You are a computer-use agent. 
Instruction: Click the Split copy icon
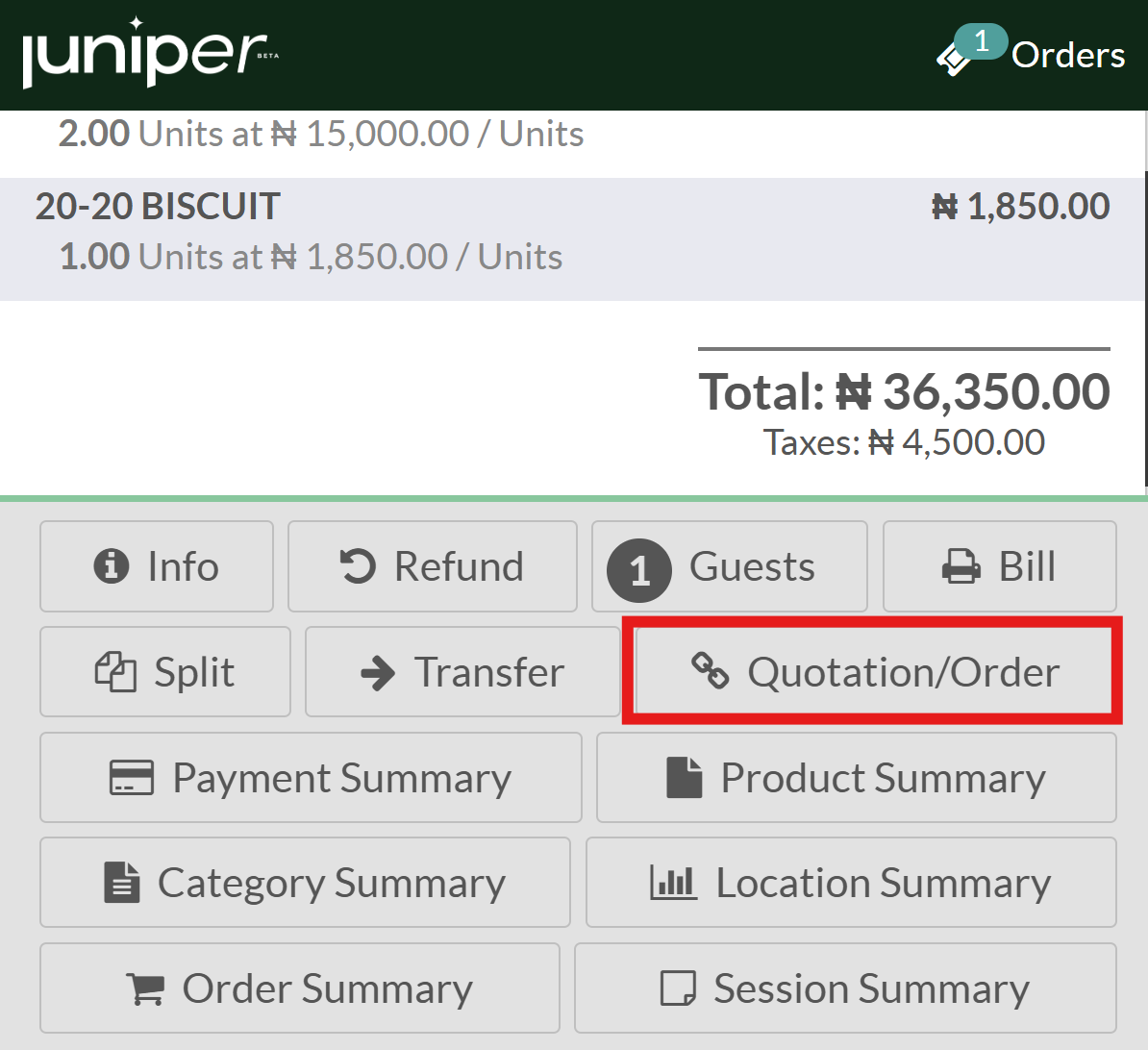pyautogui.click(x=115, y=672)
